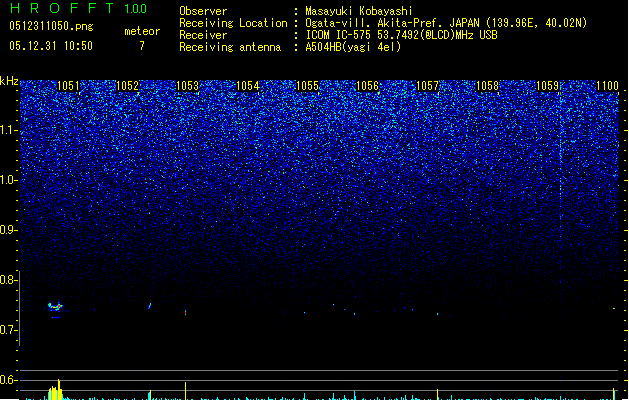Click the 1.1 kHz frequency label
The image size is (629, 400).
[8, 130]
